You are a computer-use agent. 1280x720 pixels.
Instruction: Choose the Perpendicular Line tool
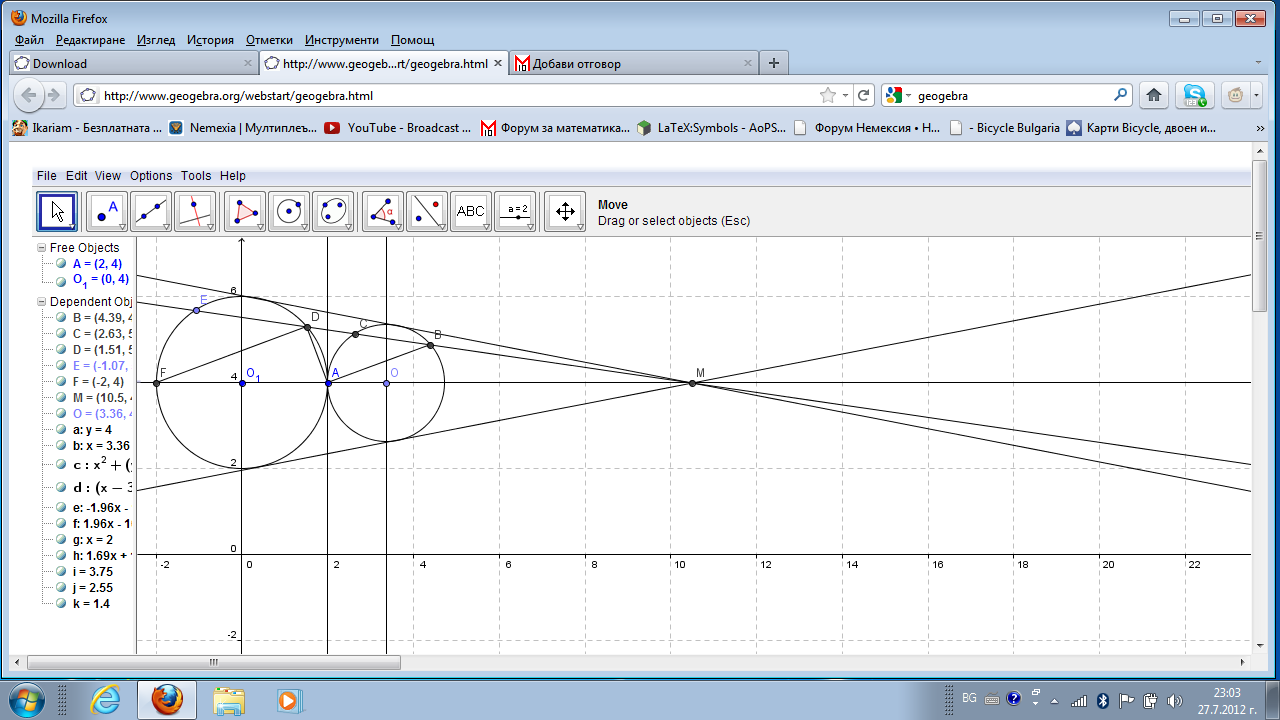point(194,211)
